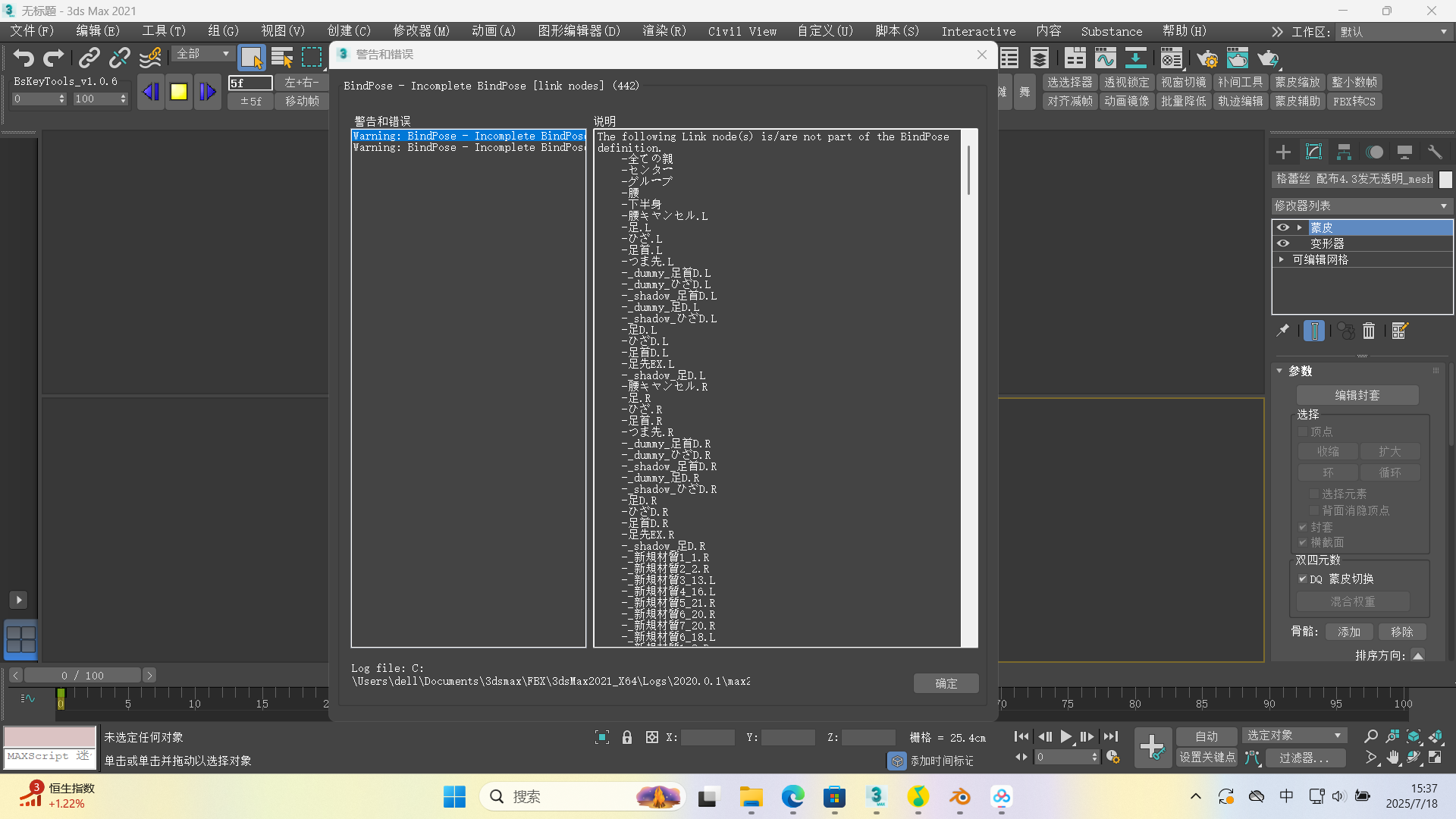Open the Curve Editor icon
This screenshot has height=819, width=1456.
pos(1106,58)
